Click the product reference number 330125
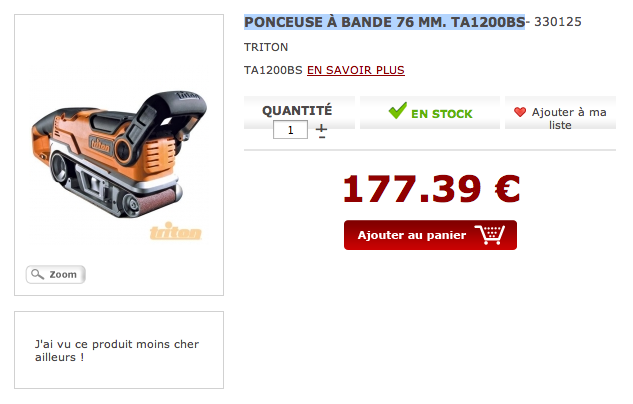 tap(558, 22)
